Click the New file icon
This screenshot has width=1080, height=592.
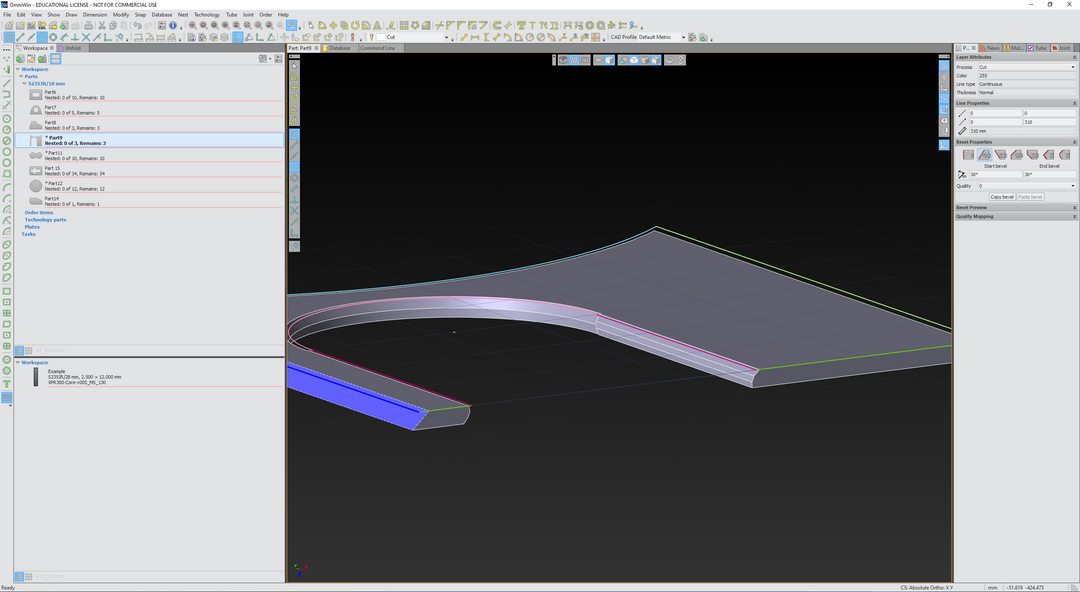tap(10, 25)
